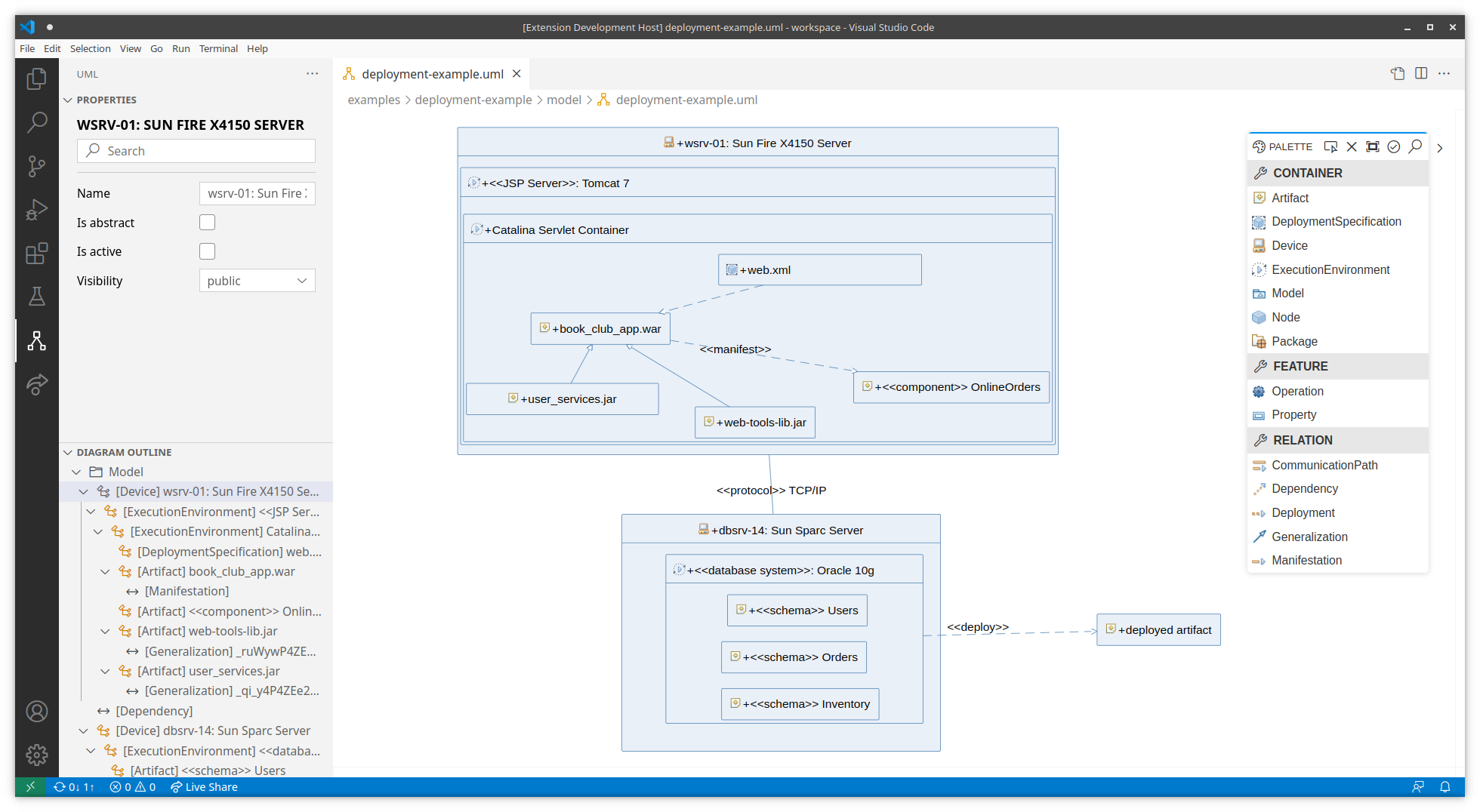Screen dimensions: 1480x812
Task: Open notifications bell in status bar
Action: tap(1445, 787)
